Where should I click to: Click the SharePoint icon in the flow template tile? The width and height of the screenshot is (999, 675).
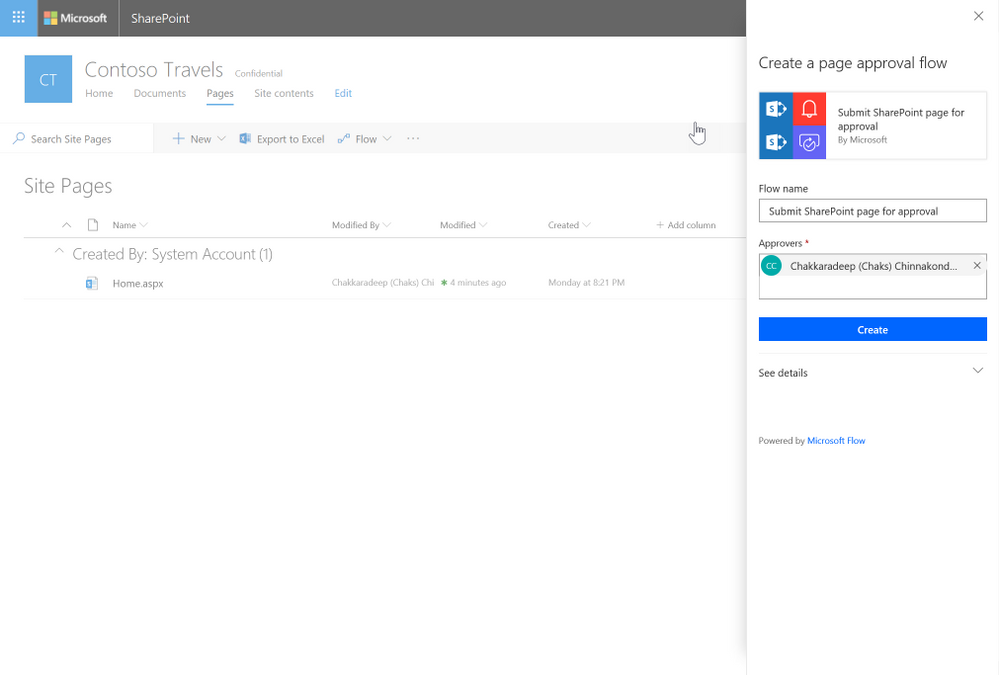(777, 111)
